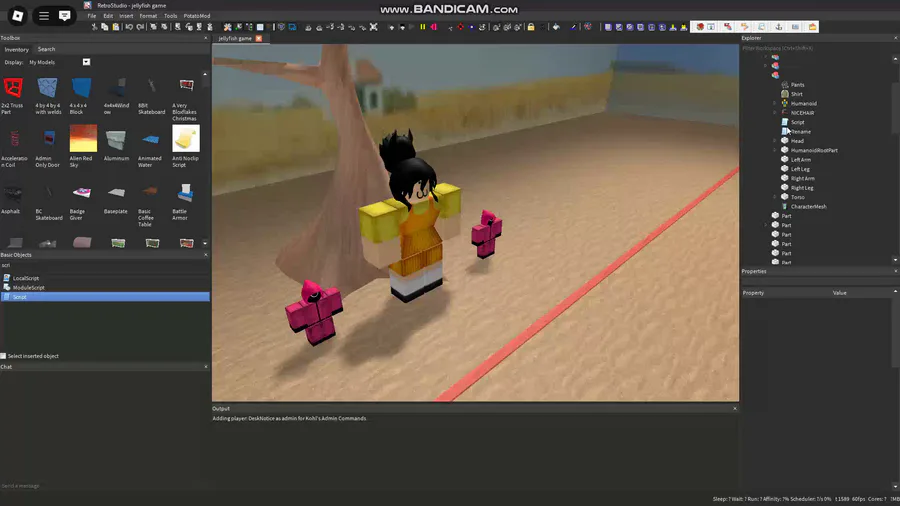This screenshot has width=900, height=506.
Task: Open the Tools menu
Action: click(170, 16)
